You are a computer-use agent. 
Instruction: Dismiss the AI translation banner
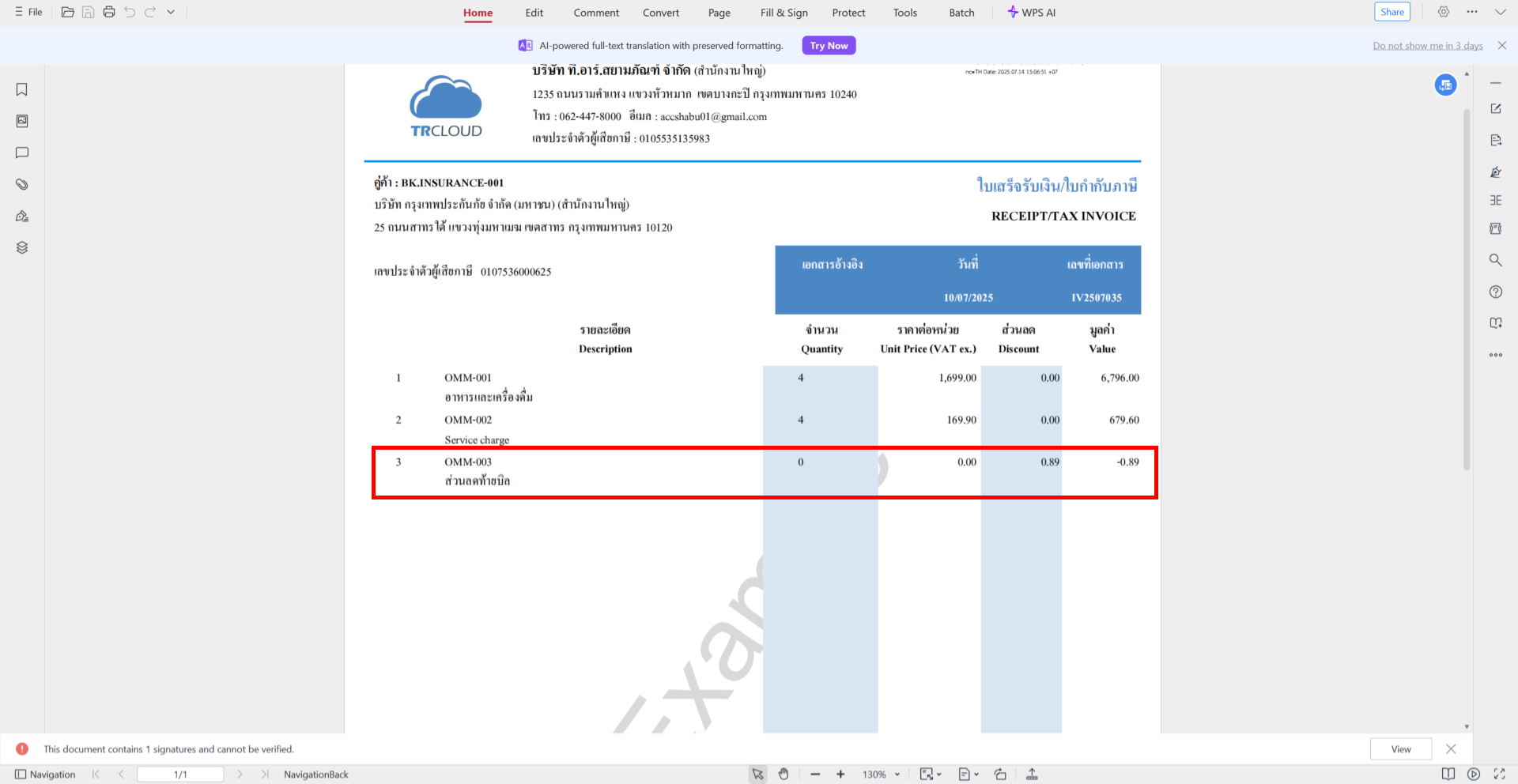[1502, 46]
